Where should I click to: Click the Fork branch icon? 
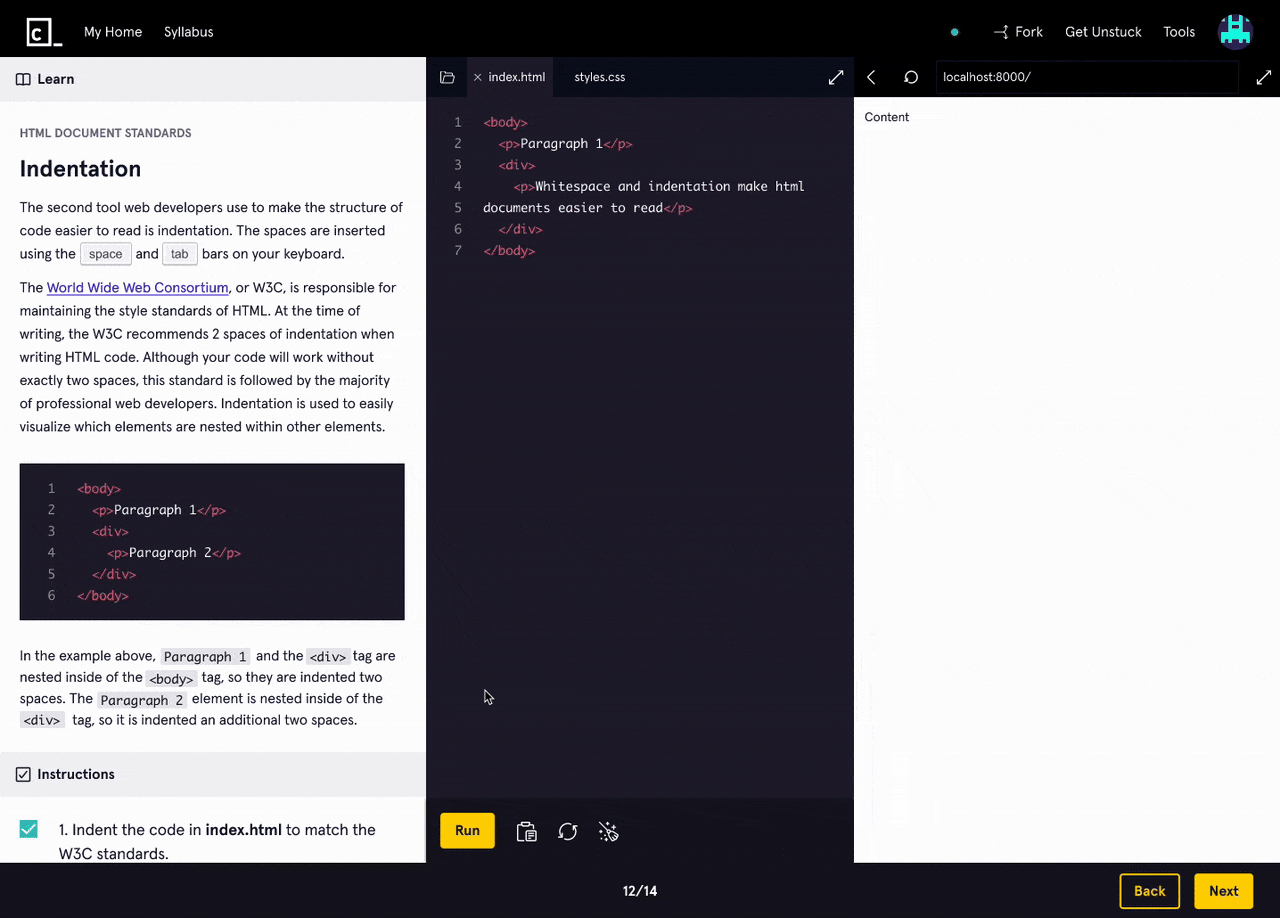tap(1000, 32)
